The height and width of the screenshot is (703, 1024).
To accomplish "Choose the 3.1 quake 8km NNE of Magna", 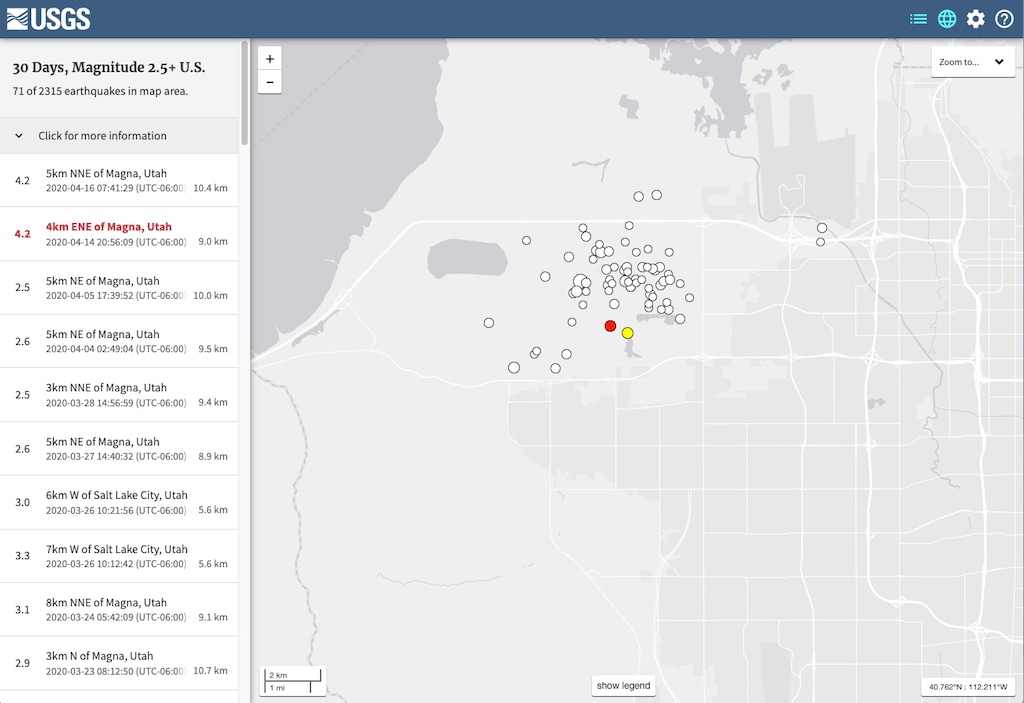I will point(120,609).
